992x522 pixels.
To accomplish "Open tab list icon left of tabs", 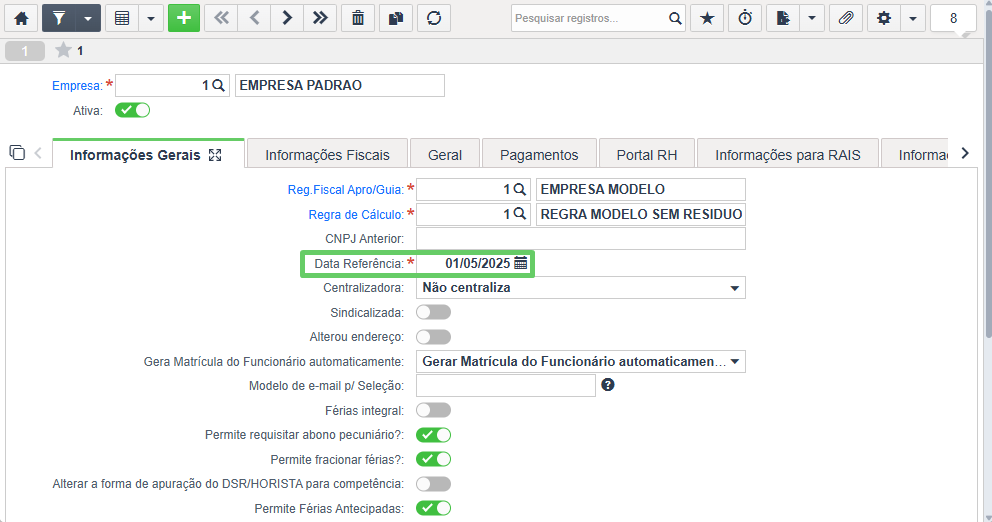I will click(x=17, y=152).
